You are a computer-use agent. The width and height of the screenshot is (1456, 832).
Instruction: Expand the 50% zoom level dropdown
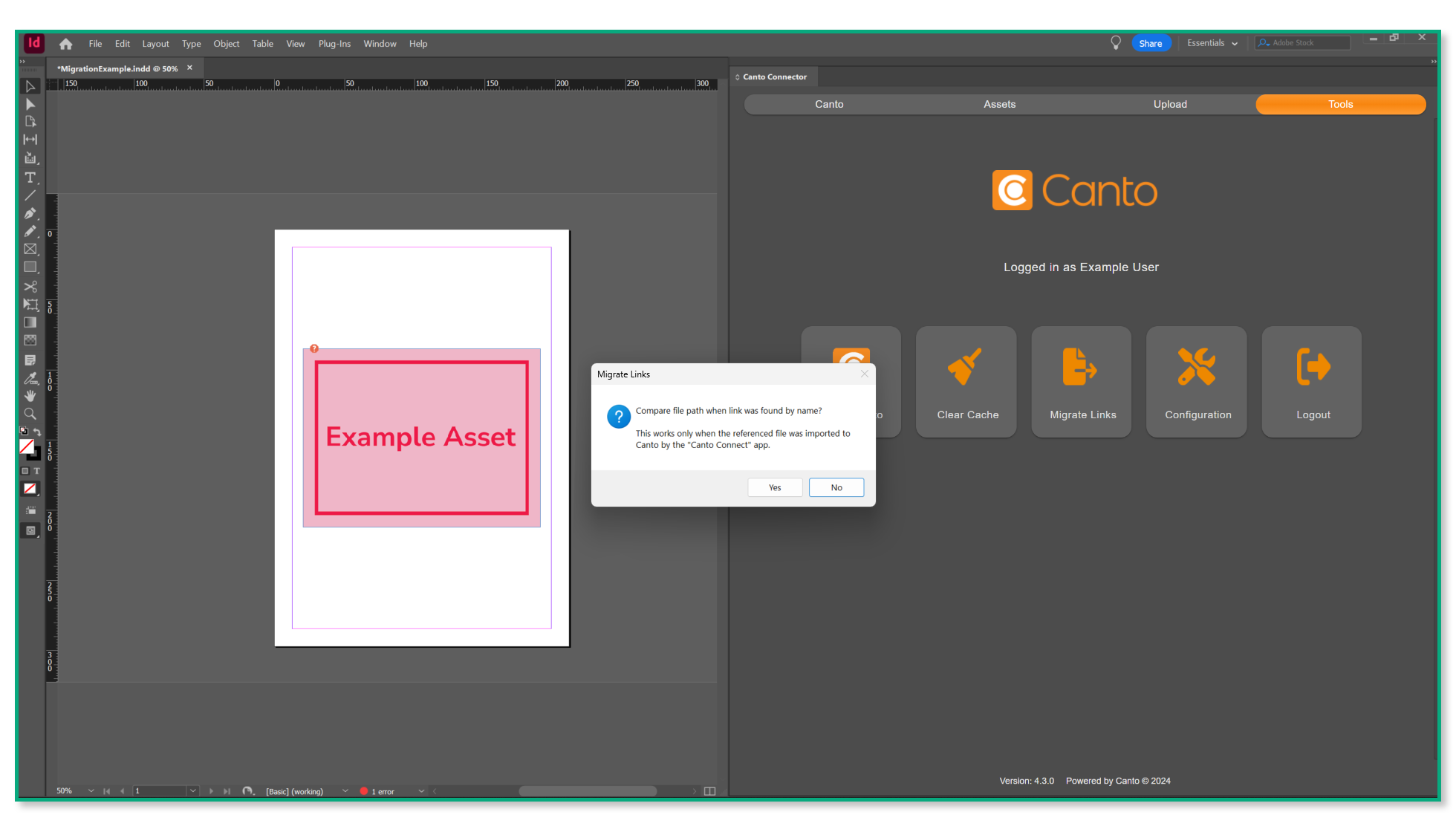pos(91,791)
